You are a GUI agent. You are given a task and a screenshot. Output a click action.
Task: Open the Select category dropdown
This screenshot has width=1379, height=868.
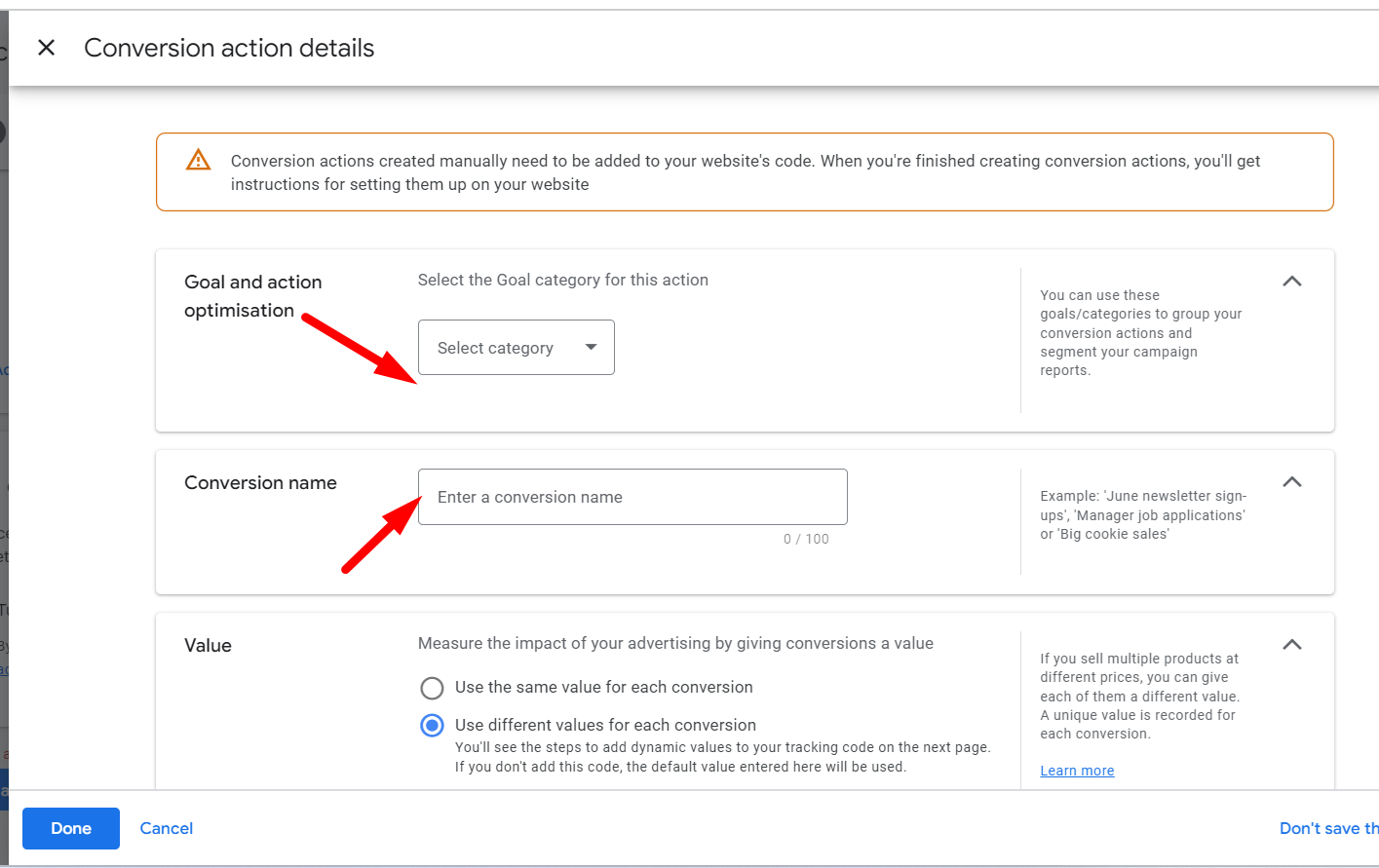(517, 348)
